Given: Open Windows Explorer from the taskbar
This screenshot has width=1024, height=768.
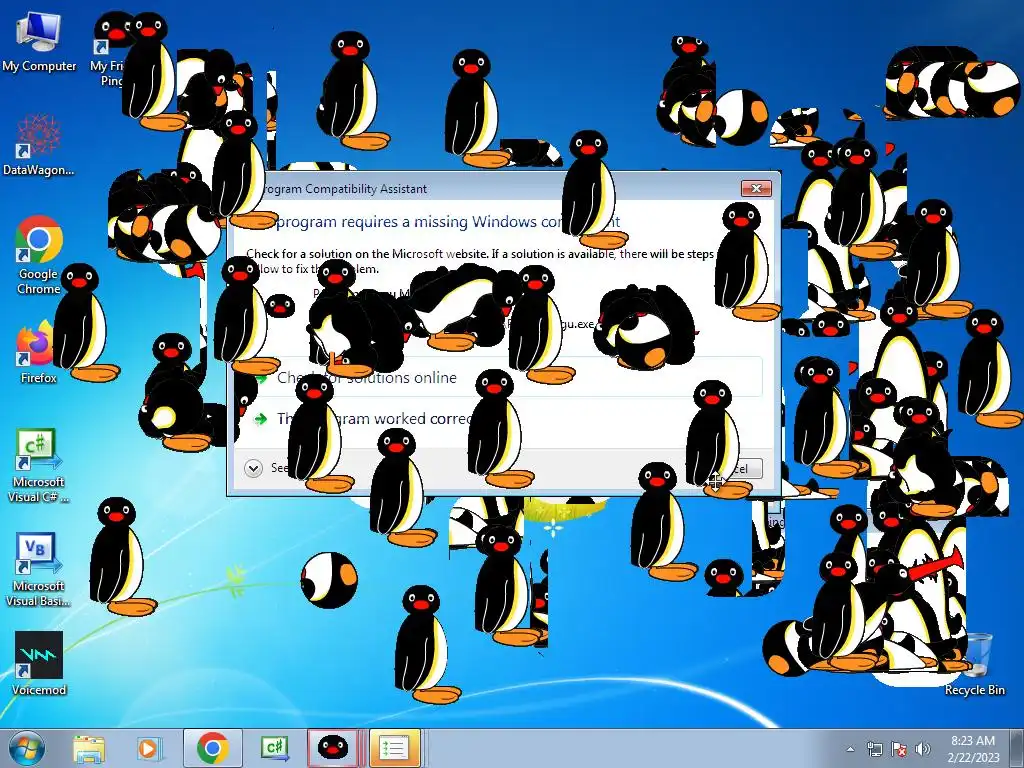Looking at the screenshot, I should tap(89, 748).
